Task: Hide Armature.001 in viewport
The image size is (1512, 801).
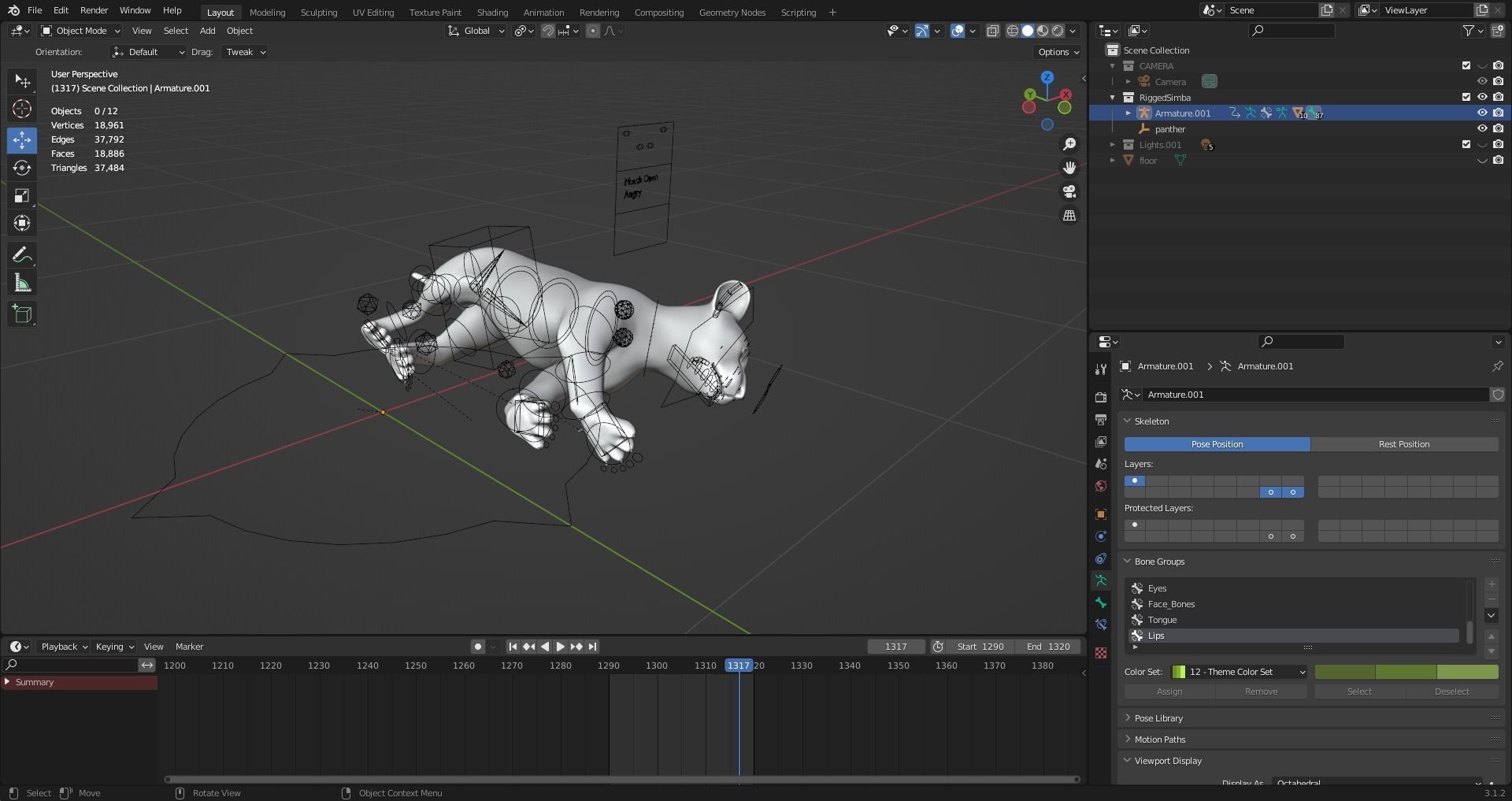Action: point(1482,113)
